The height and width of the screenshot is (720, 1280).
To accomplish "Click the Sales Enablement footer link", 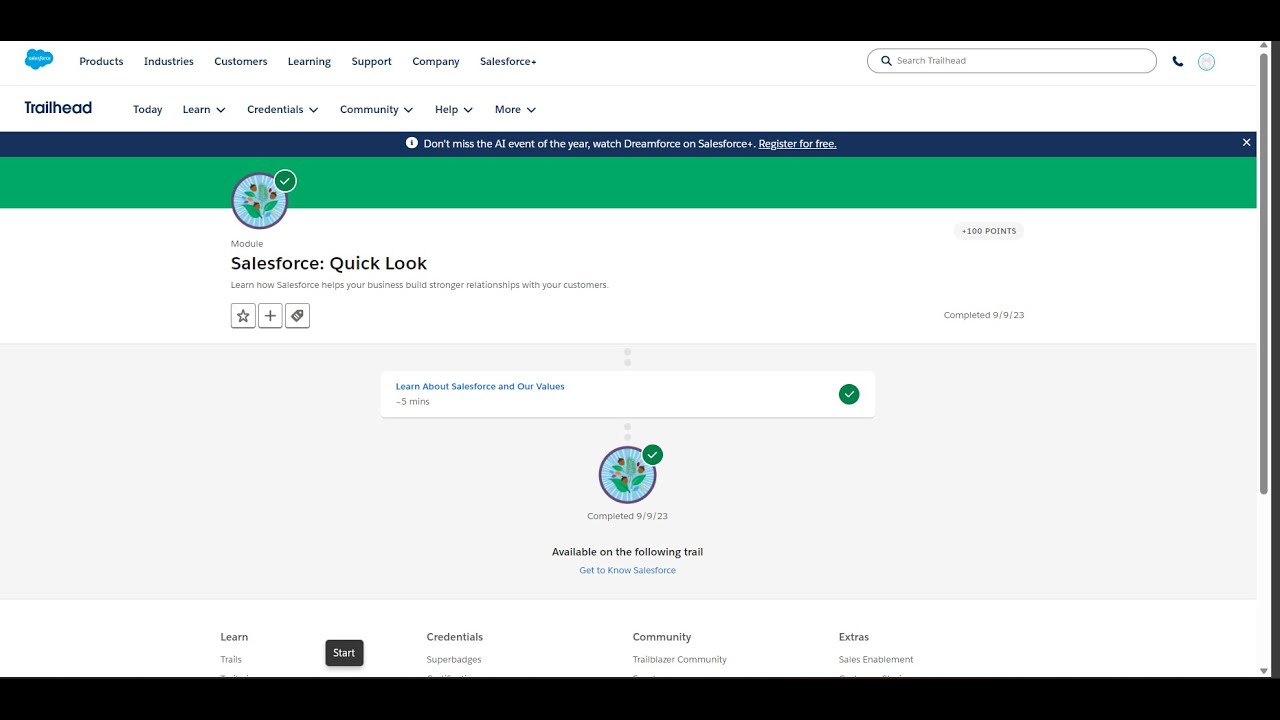I will pos(876,660).
